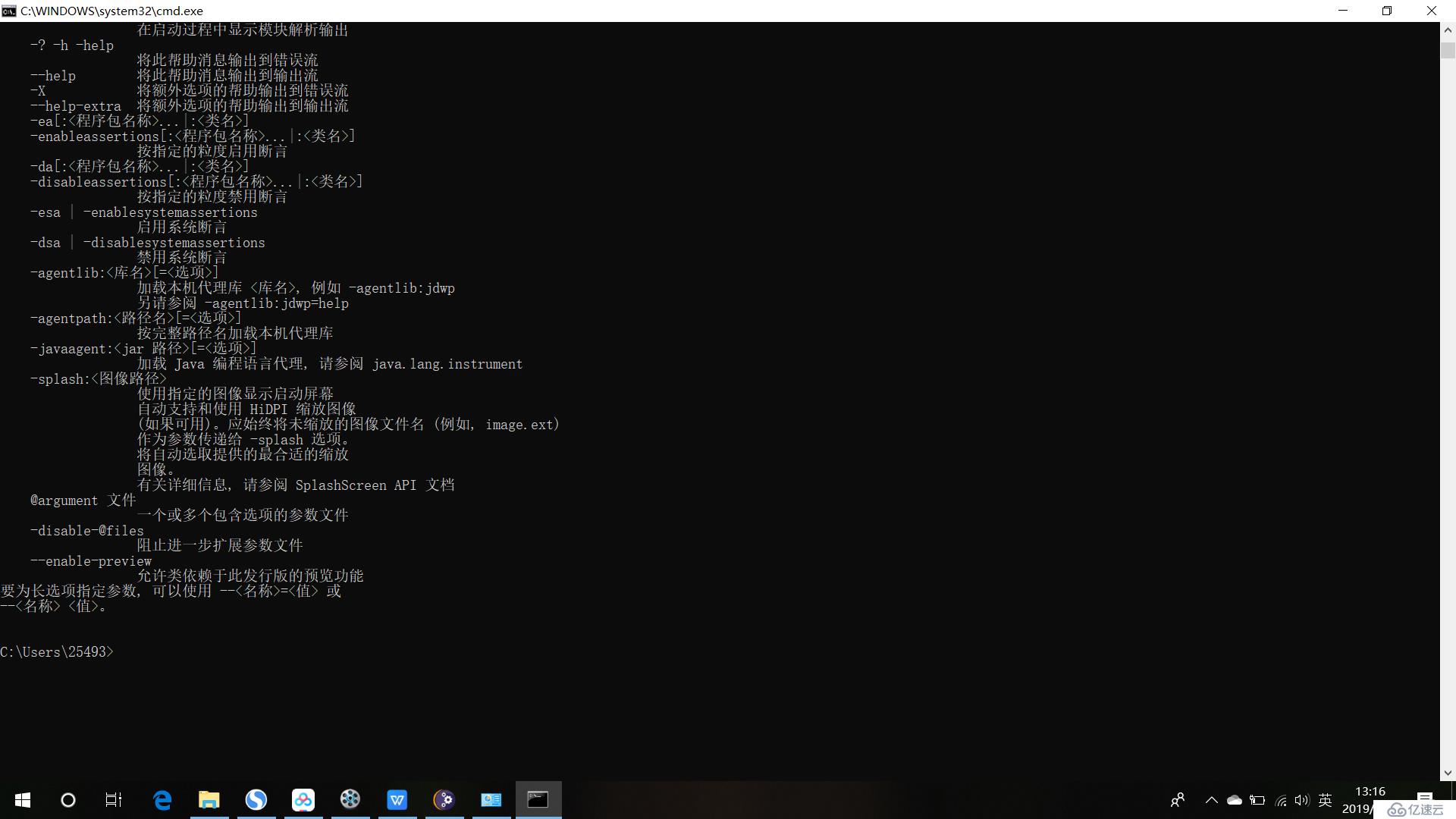
Task: Restore down the cmd.exe window
Action: point(1387,11)
